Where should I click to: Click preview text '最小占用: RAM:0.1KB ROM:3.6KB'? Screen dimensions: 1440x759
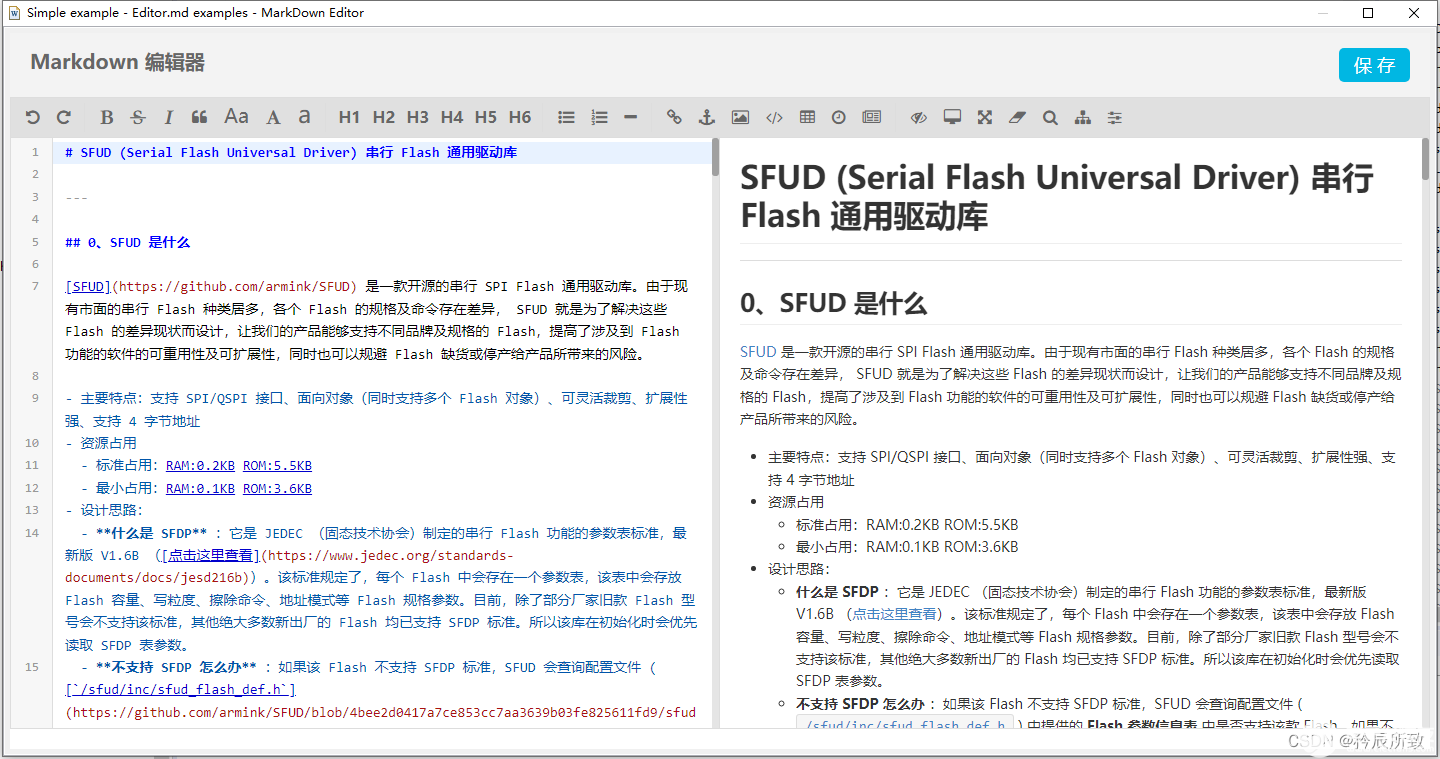click(x=907, y=547)
